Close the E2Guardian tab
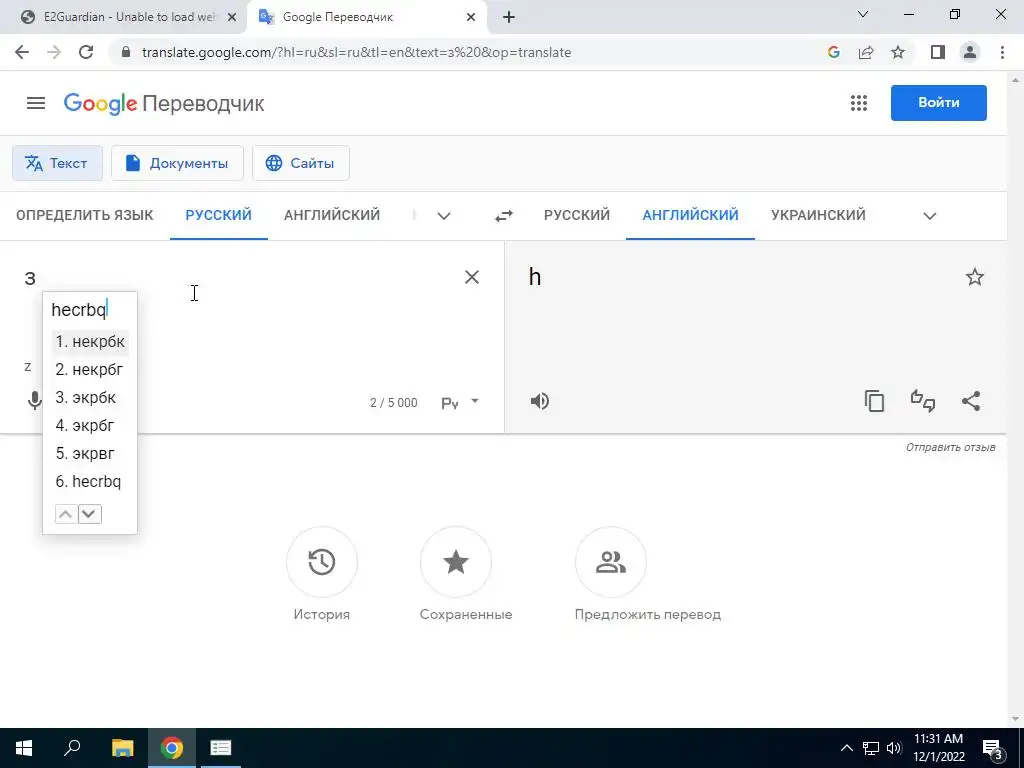Viewport: 1024px width, 768px height. coord(231,17)
